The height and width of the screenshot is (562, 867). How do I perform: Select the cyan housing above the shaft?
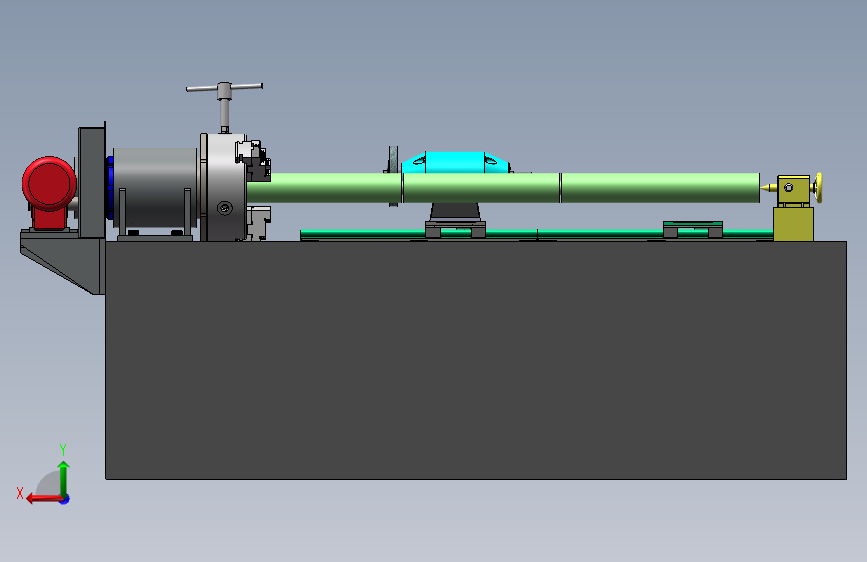[455, 163]
